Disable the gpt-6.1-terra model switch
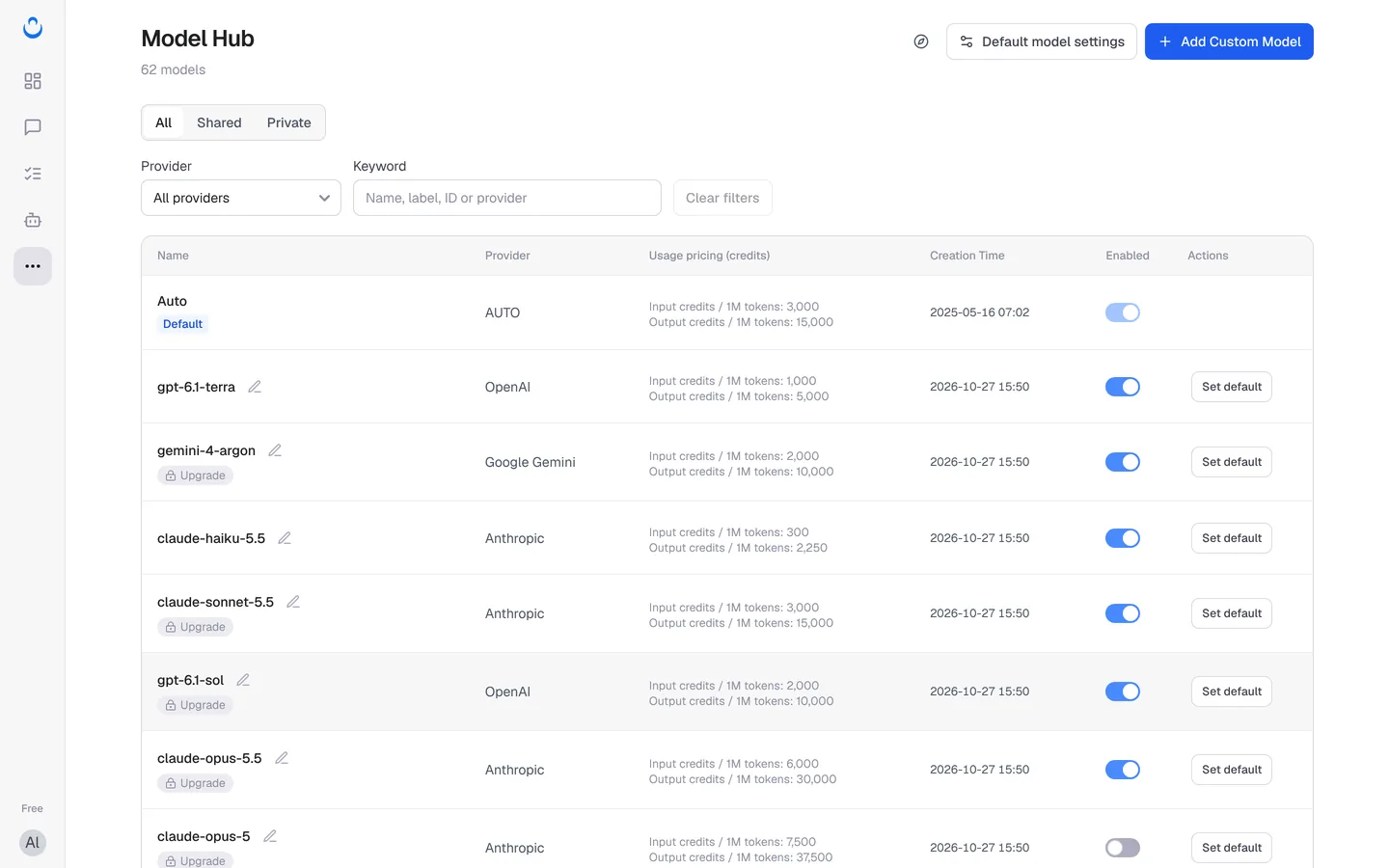 pyautogui.click(x=1123, y=387)
